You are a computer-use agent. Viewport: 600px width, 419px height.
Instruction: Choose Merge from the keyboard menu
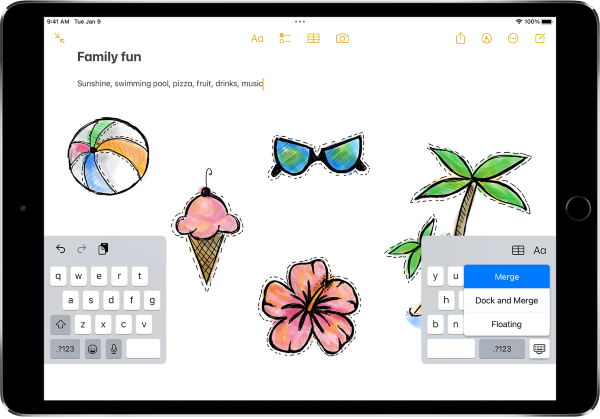[x=507, y=277]
